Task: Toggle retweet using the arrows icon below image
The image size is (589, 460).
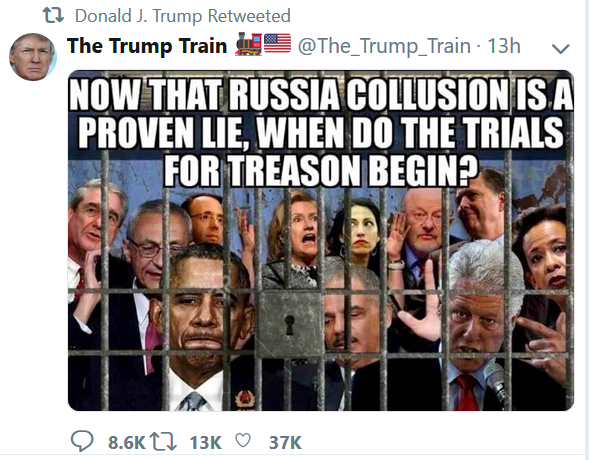Action: pos(163,442)
